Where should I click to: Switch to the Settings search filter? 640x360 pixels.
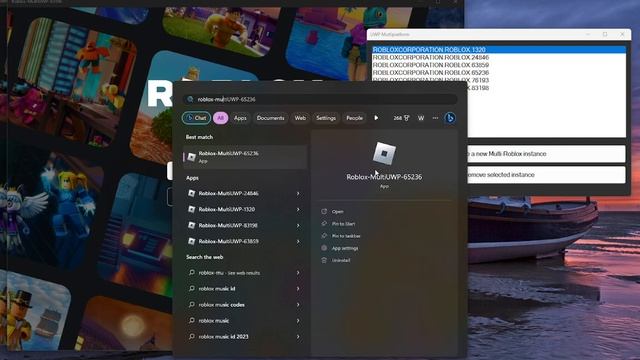coord(326,118)
